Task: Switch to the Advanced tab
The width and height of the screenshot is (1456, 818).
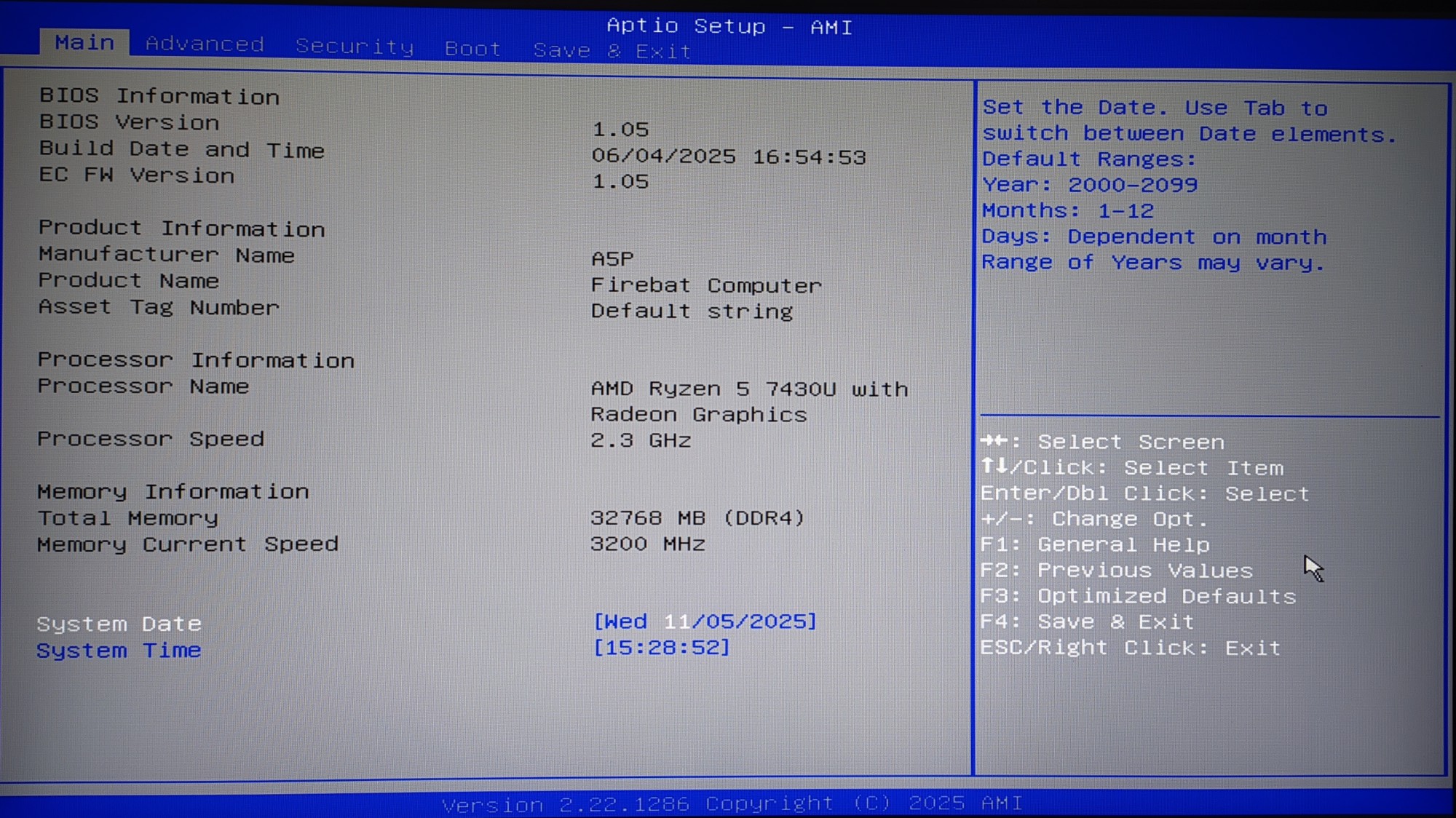Action: (205, 44)
